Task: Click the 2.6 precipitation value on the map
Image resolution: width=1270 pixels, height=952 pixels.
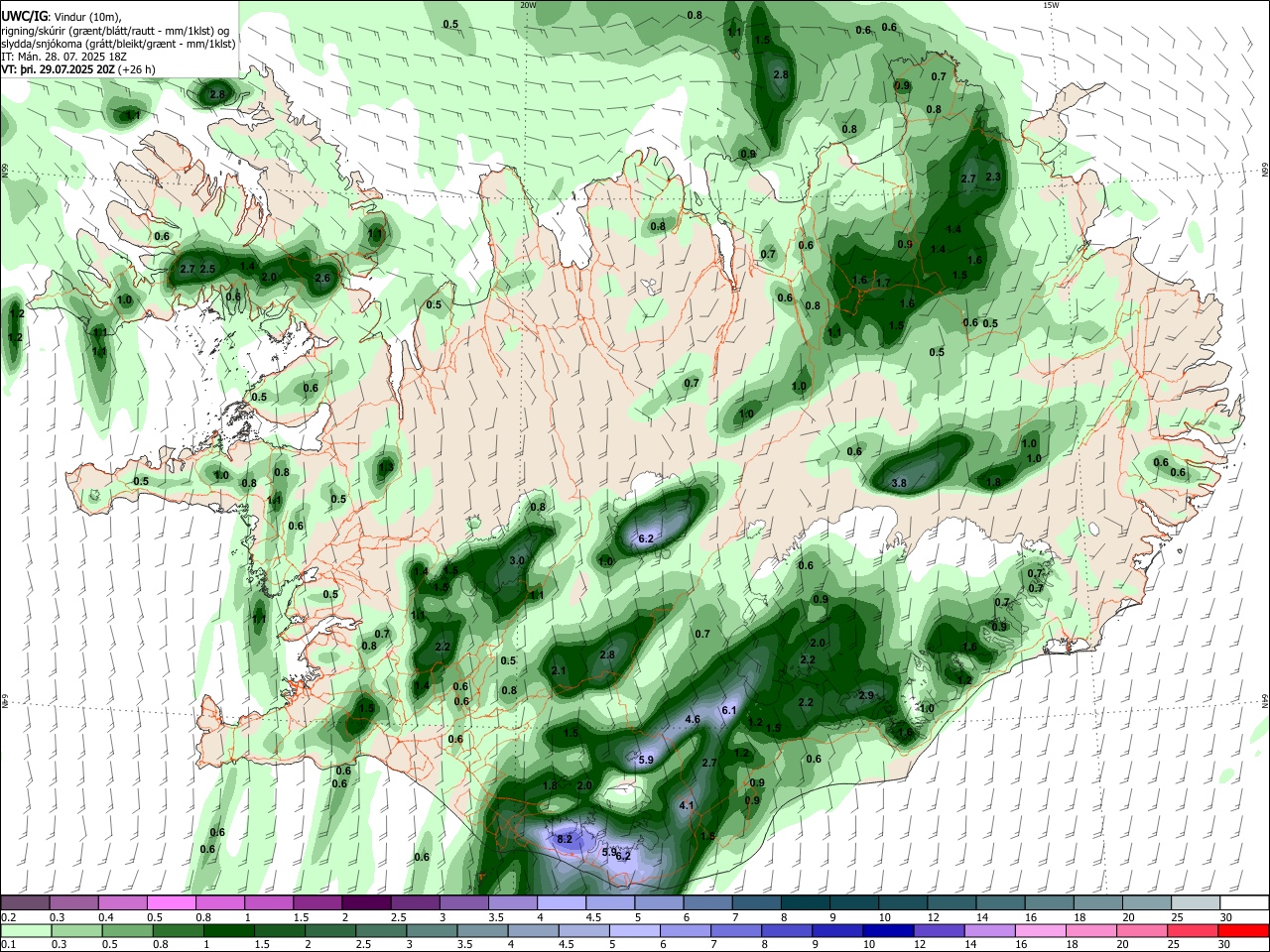Action: [321, 278]
